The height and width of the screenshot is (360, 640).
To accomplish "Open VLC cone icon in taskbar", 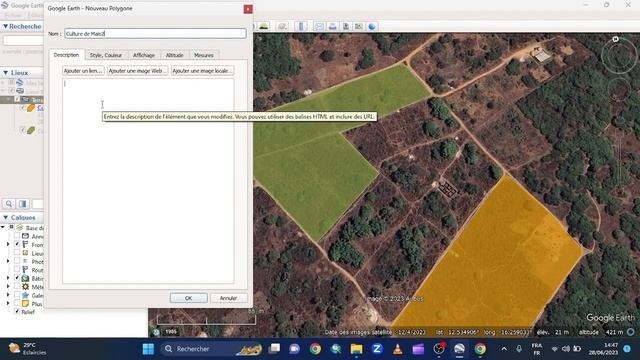I will [398, 349].
